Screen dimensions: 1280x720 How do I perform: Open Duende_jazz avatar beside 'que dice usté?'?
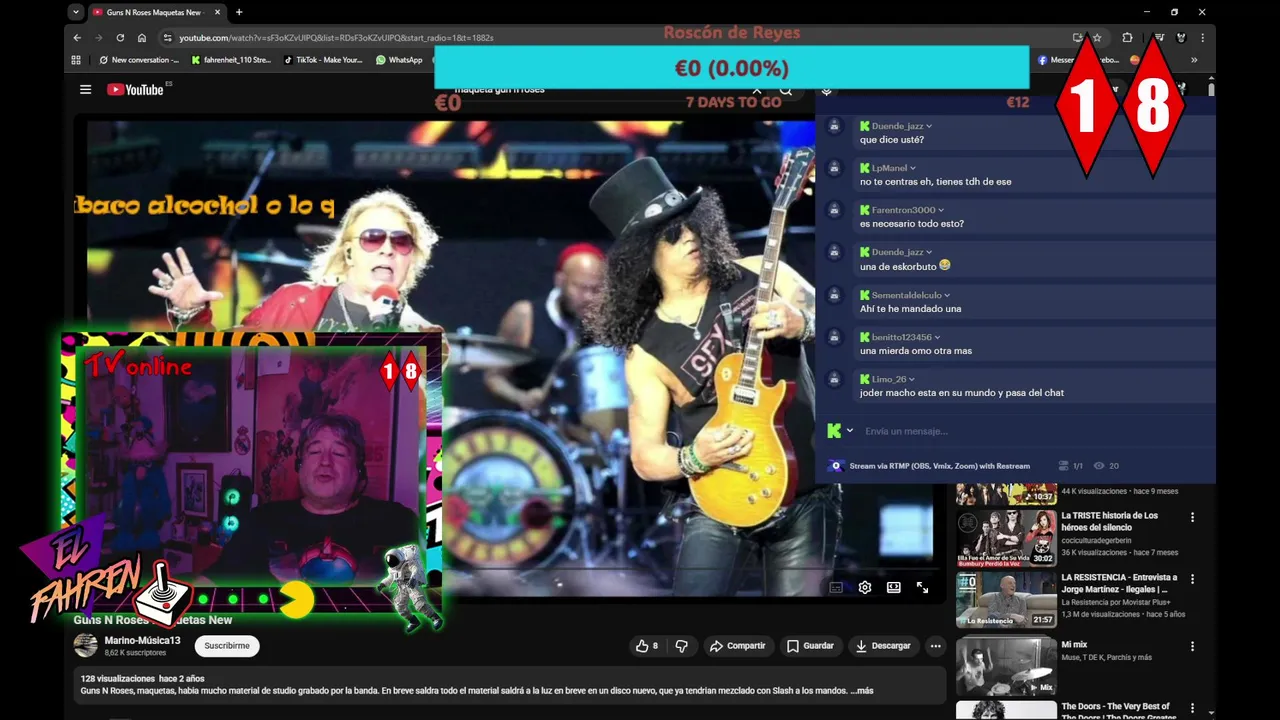tap(834, 126)
